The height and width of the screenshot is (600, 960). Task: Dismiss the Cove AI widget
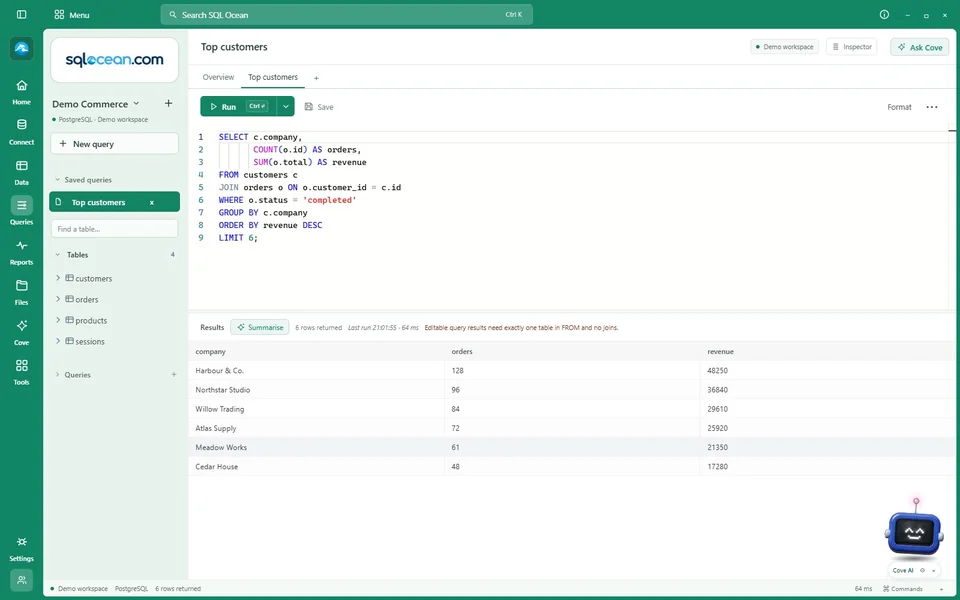tap(934, 571)
